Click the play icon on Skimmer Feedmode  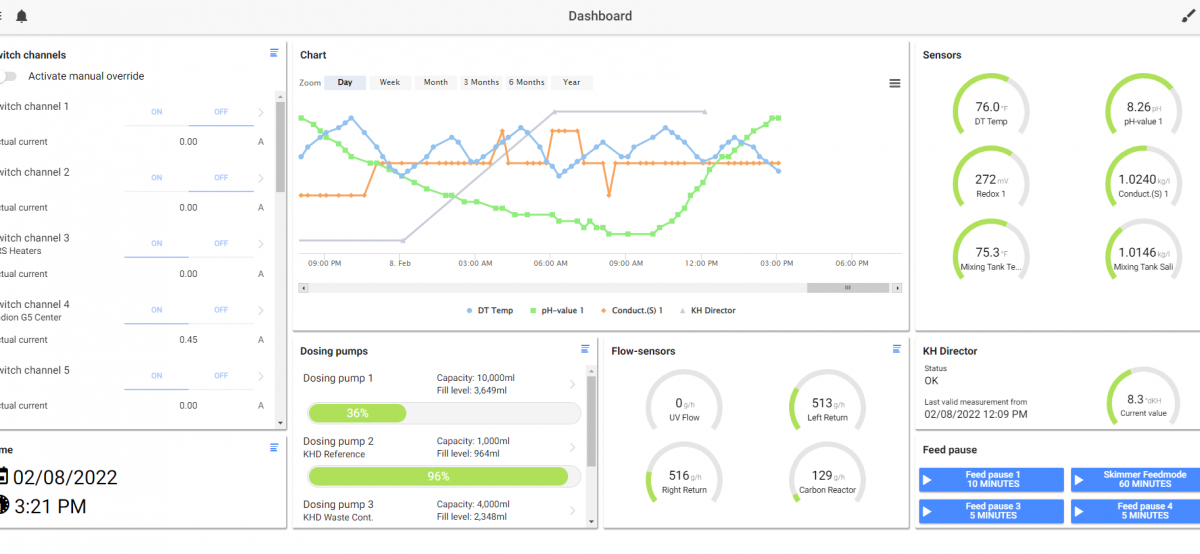pyautogui.click(x=1079, y=481)
